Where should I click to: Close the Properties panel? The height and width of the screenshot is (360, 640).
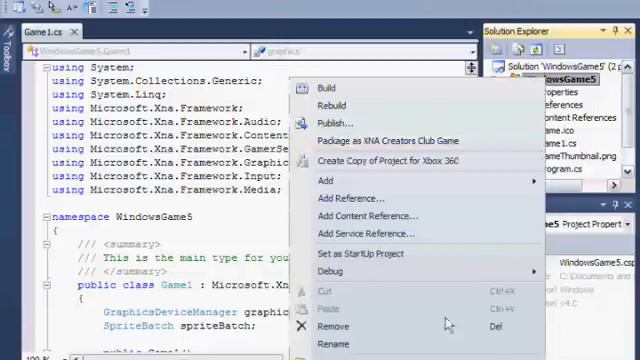[628, 204]
